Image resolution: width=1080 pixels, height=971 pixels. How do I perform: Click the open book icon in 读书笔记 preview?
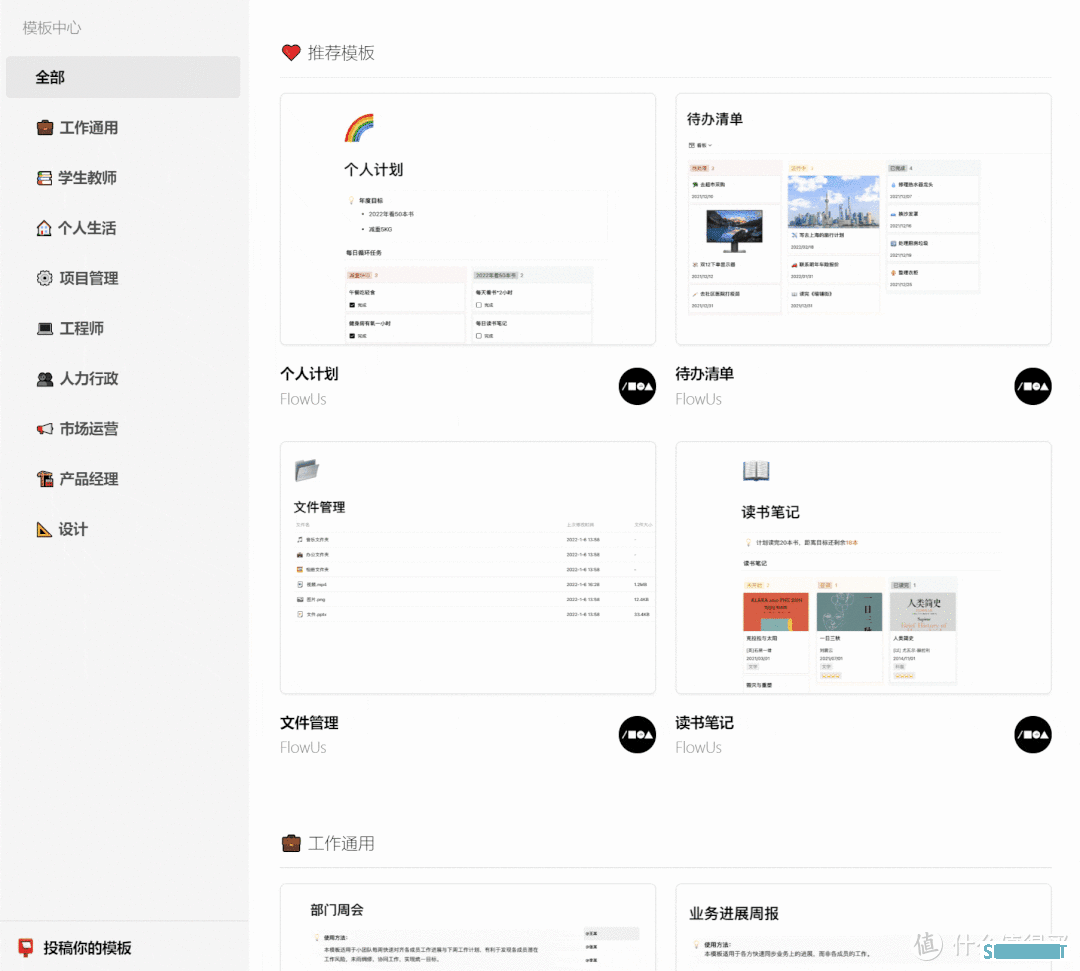coord(756,470)
